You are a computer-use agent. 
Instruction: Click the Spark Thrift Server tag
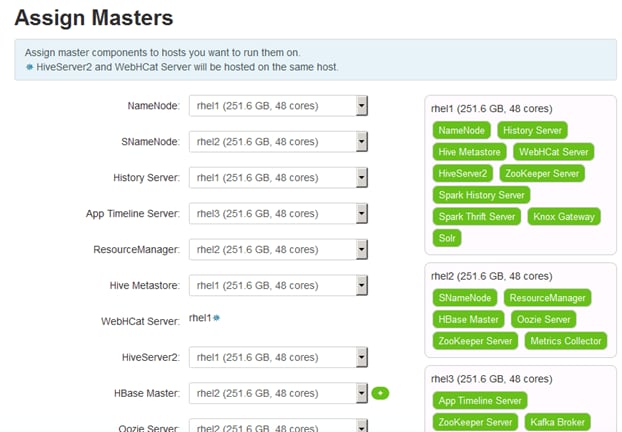click(x=476, y=217)
